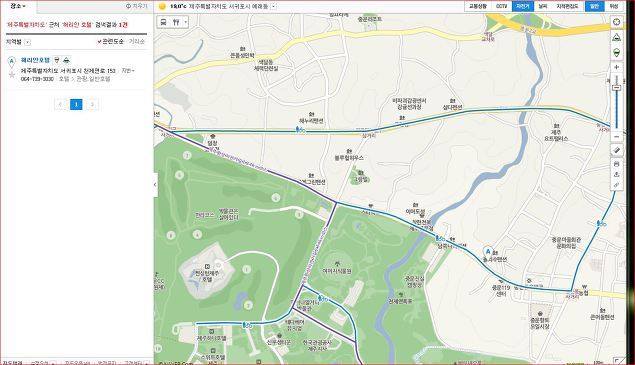Toggle the 자전거 bicycle layer

[x=522, y=6]
